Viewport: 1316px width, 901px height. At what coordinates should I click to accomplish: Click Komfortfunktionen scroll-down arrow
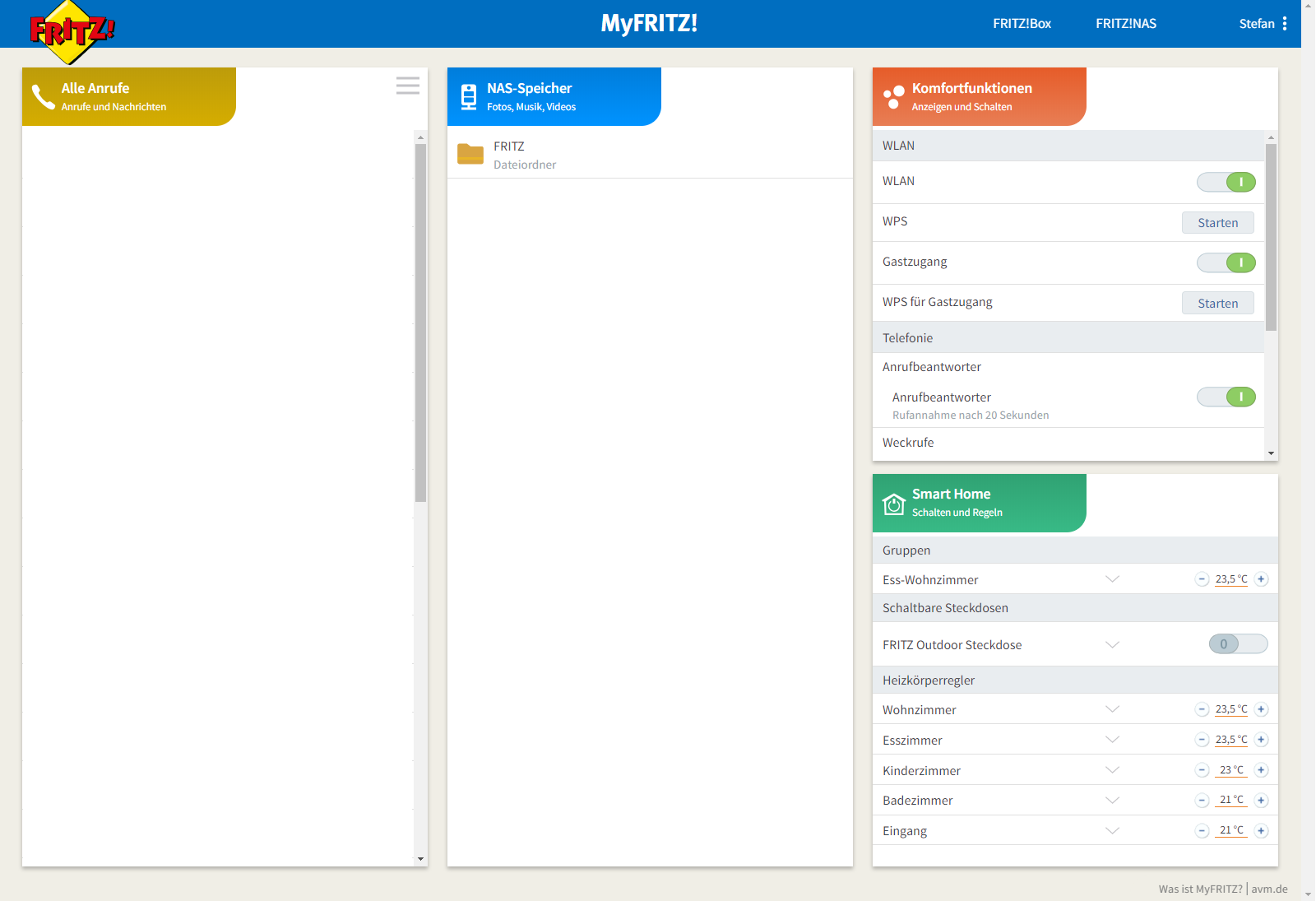(1272, 453)
